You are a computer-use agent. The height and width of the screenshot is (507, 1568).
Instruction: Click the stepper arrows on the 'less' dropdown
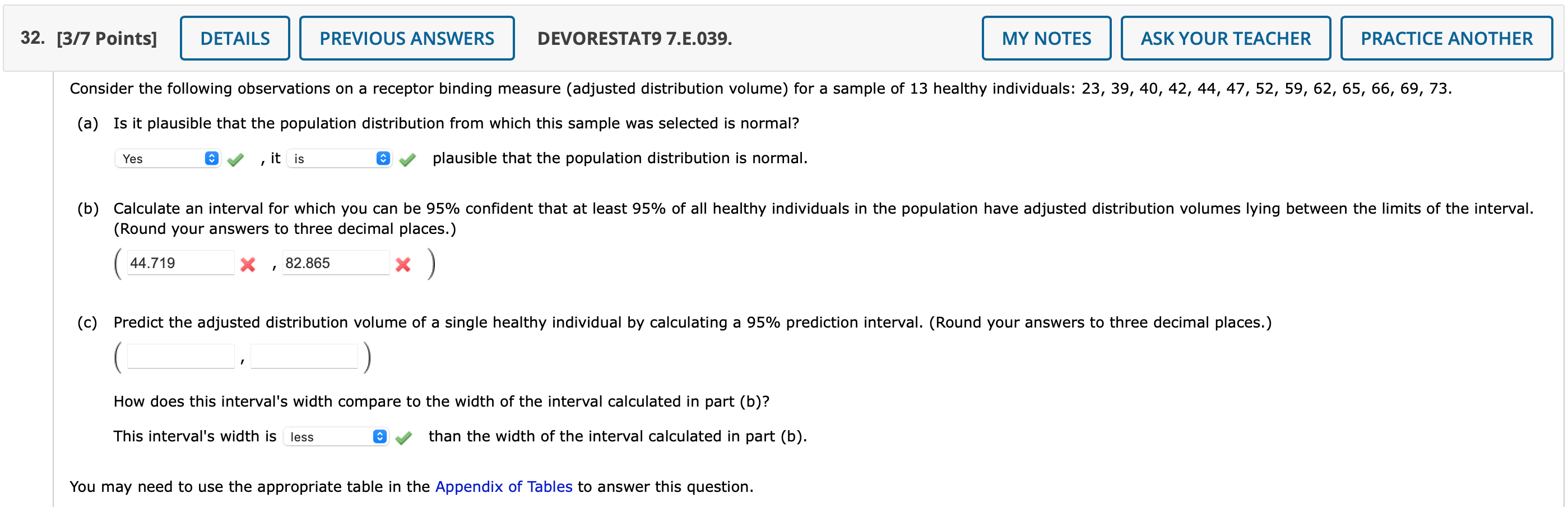pyautogui.click(x=379, y=436)
